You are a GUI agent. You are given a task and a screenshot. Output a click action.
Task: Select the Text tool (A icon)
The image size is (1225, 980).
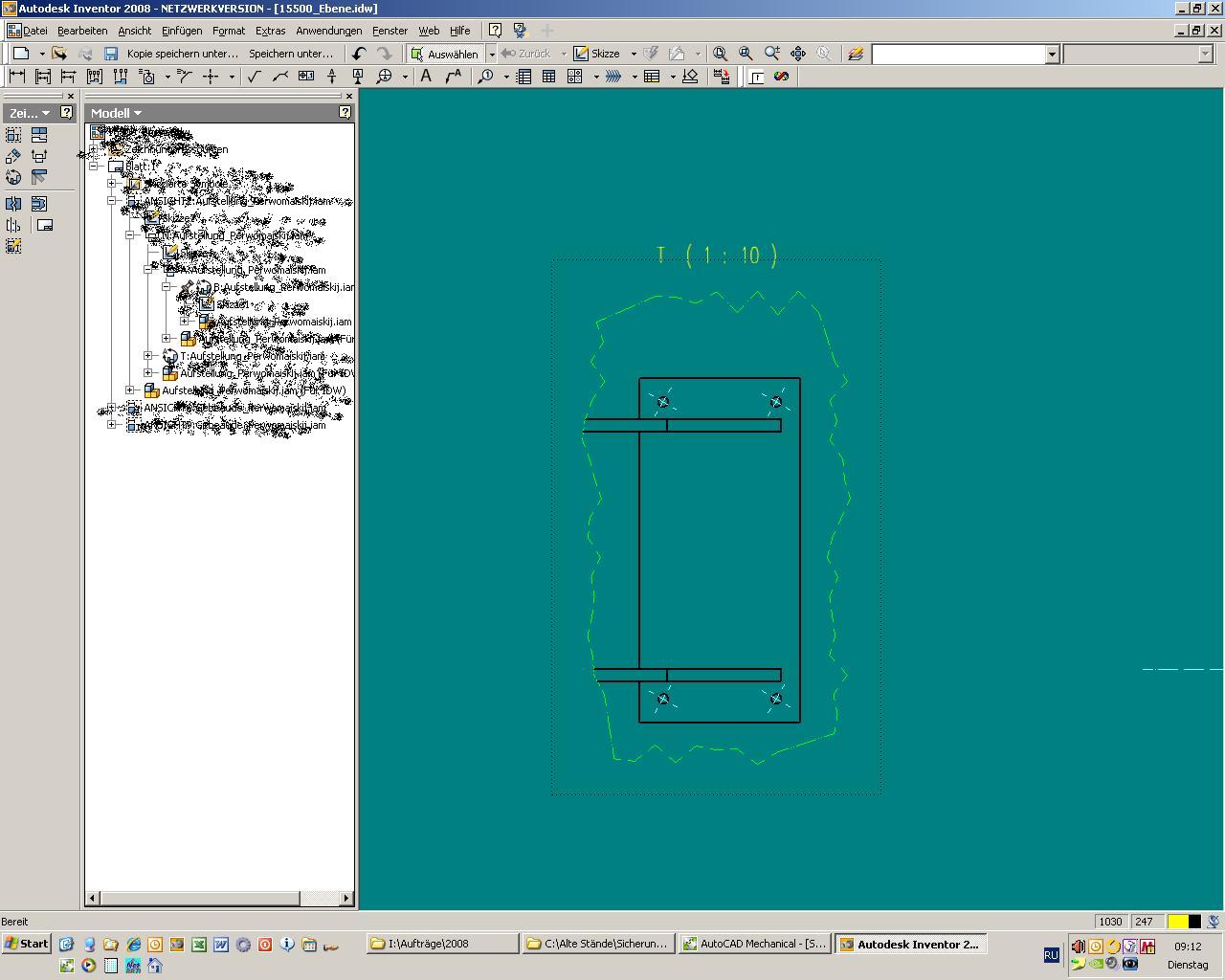click(426, 77)
